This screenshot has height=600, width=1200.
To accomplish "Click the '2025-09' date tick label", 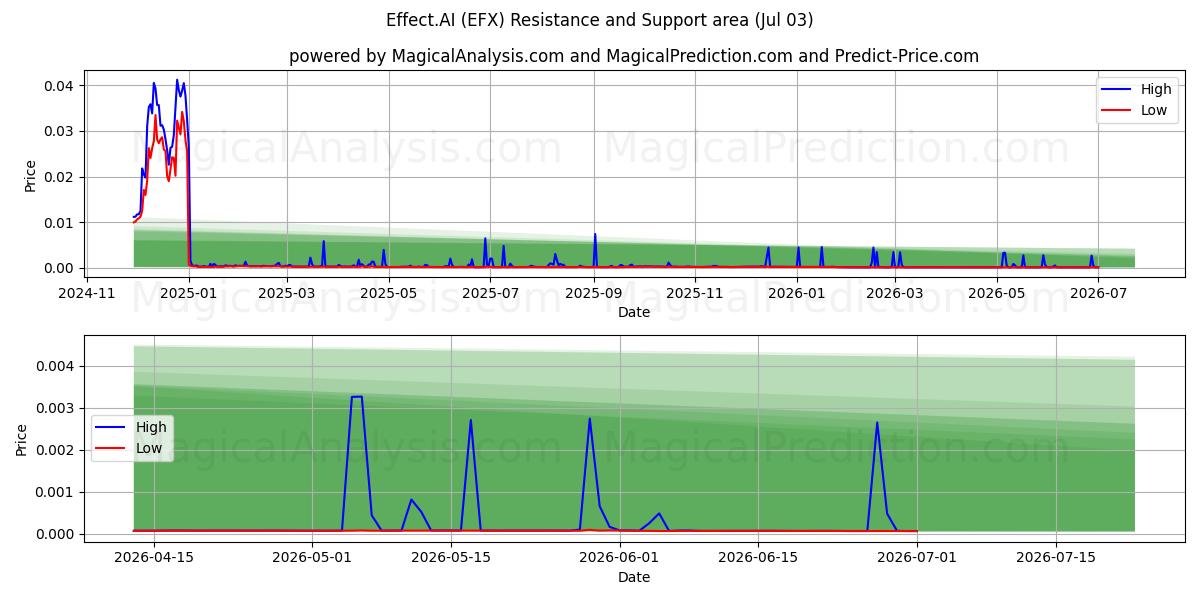I will 594,293.
